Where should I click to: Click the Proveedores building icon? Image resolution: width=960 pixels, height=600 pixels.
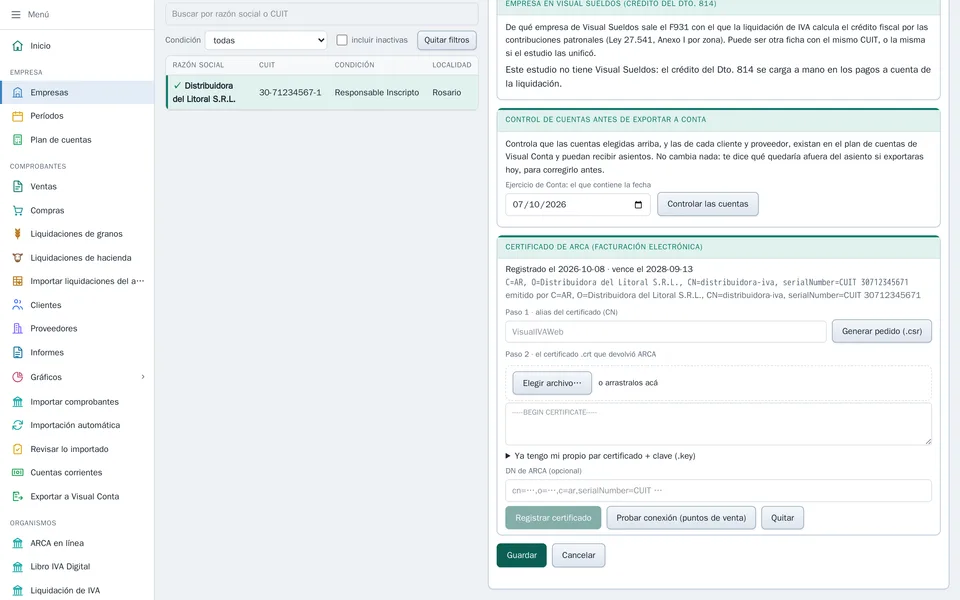(x=18, y=329)
